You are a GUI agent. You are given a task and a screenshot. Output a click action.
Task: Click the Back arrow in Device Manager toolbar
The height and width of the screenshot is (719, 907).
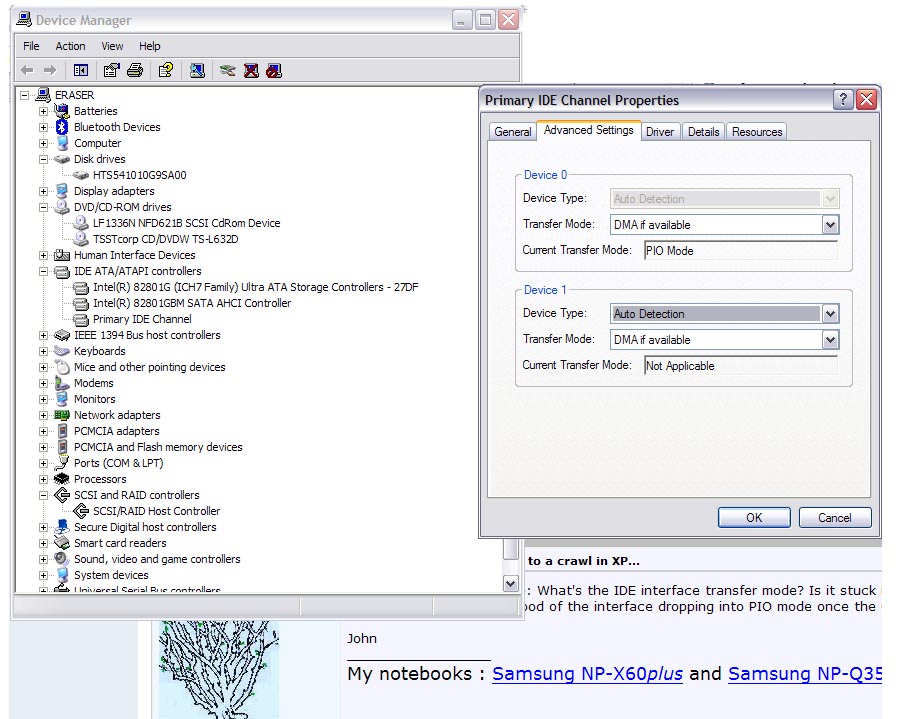point(27,71)
